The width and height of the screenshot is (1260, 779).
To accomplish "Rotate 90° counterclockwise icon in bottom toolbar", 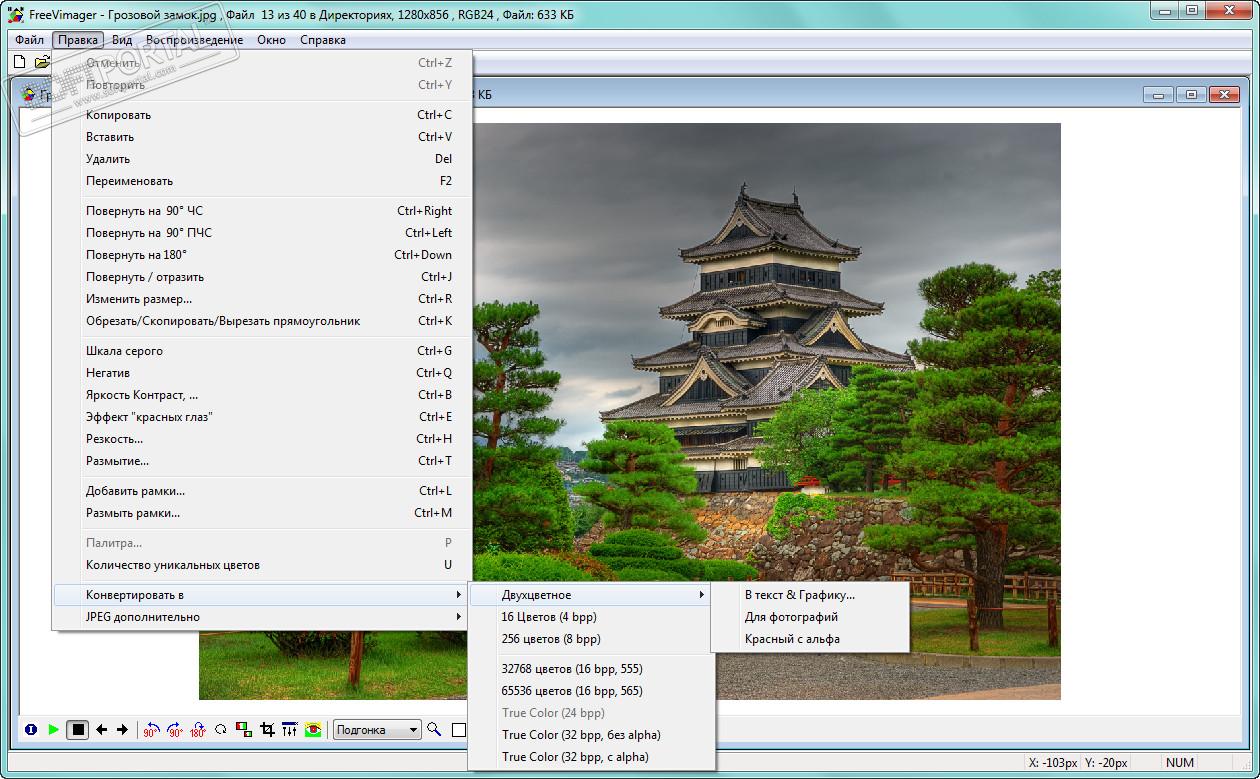I will (x=152, y=730).
